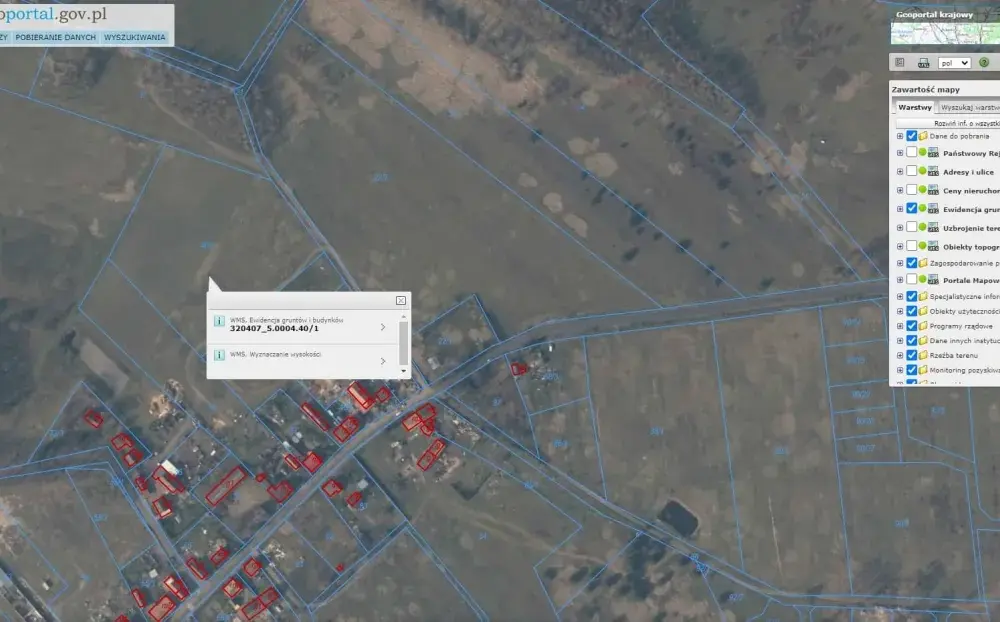This screenshot has width=1000, height=622.
Task: Click WMS icon next to Ceny nieruchomości layer
Action: click(933, 190)
